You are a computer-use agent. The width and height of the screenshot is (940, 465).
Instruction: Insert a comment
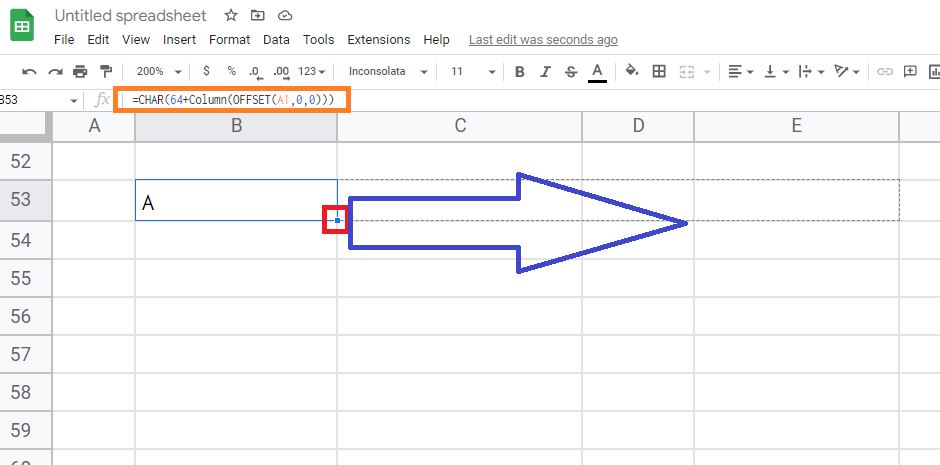click(x=910, y=71)
